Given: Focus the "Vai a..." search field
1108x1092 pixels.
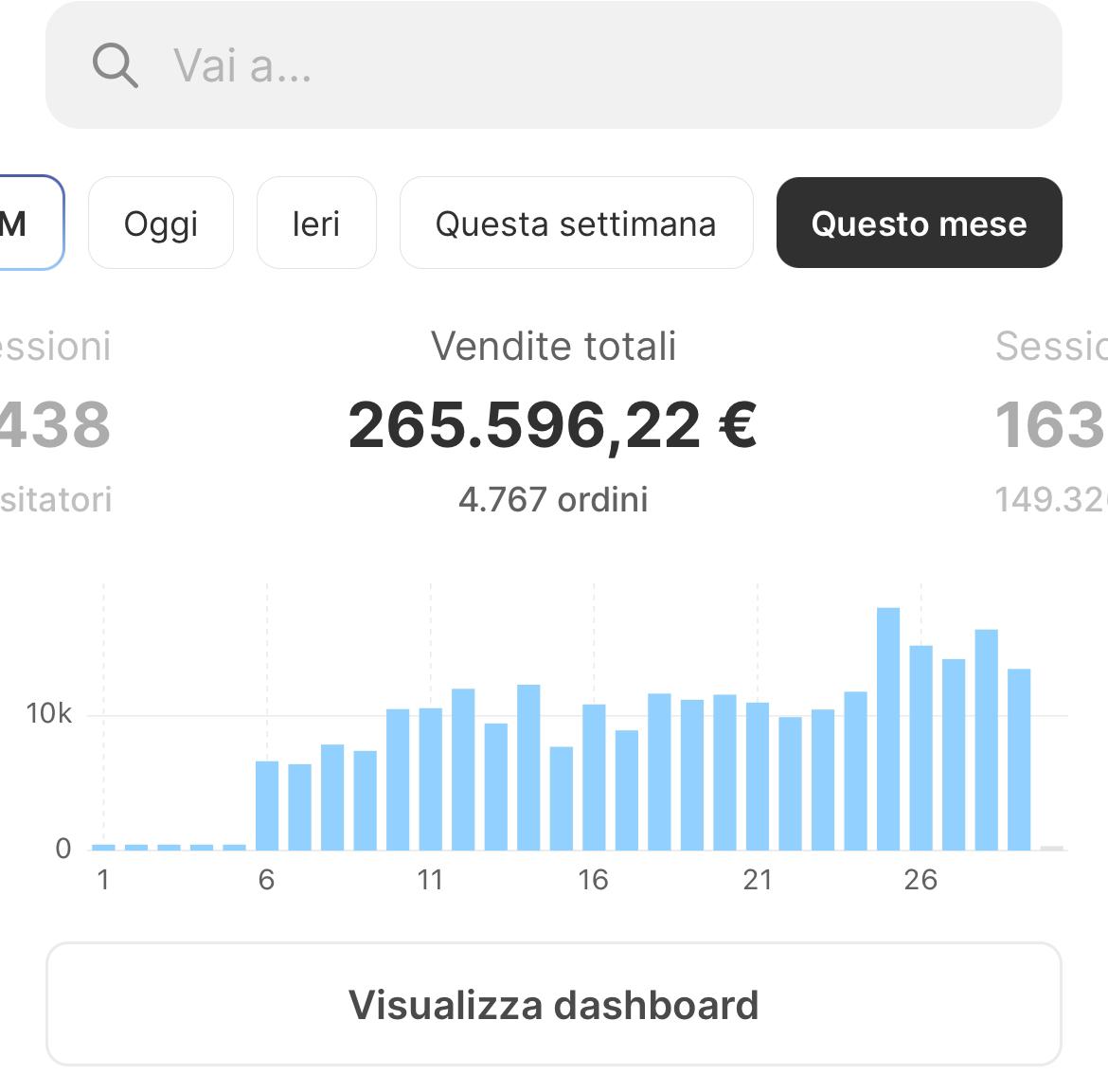Looking at the screenshot, I should [568, 65].
